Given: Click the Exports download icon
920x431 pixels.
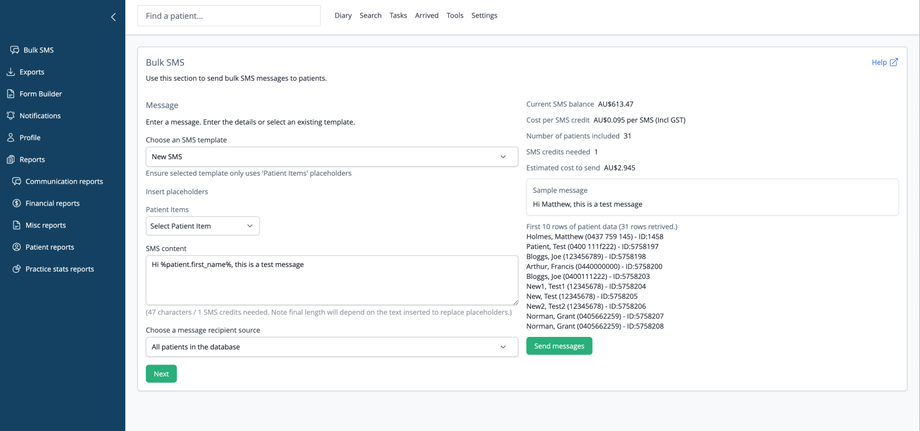Looking at the screenshot, I should [11, 72].
